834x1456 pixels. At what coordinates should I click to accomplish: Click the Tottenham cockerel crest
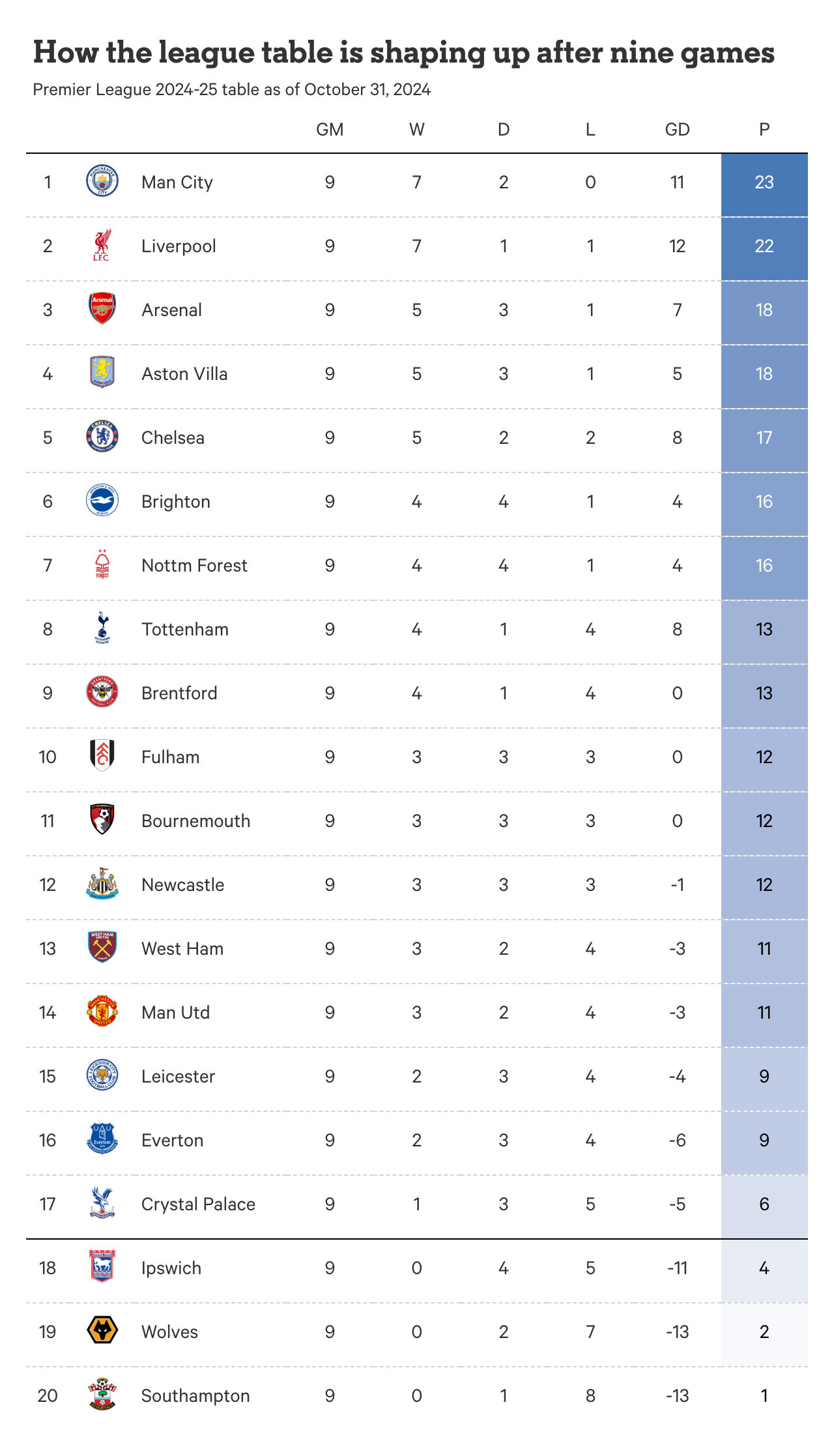(x=102, y=628)
